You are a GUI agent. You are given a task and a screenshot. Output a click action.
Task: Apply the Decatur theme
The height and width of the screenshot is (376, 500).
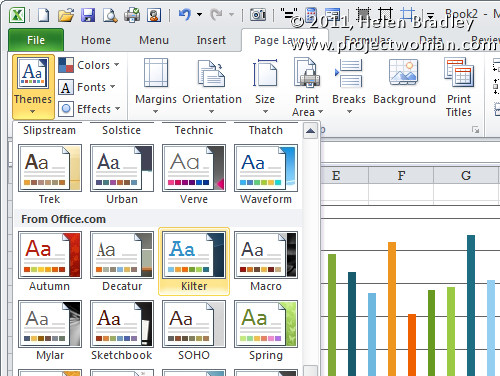(x=122, y=262)
